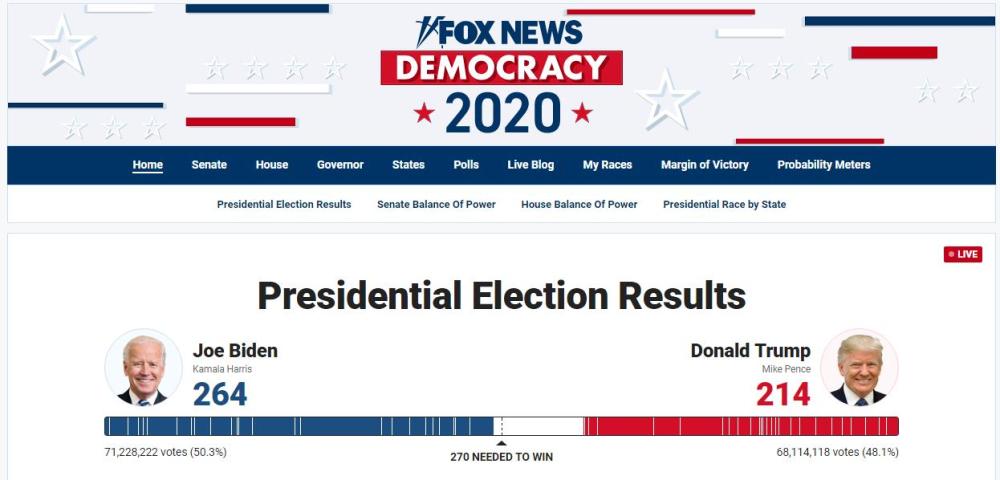This screenshot has height=480, width=1000.
Task: Open the Senate Balance Of Power link
Action: coord(436,204)
